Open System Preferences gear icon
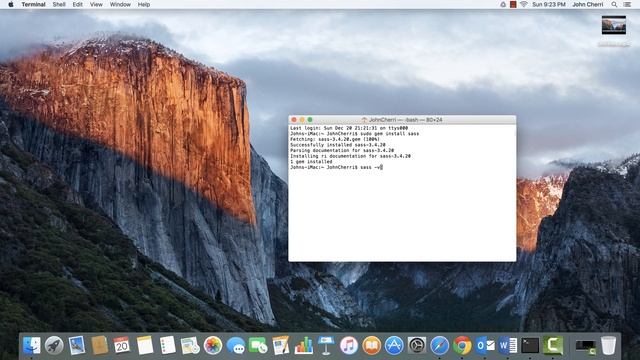Image resolution: width=640 pixels, height=360 pixels. [x=417, y=345]
